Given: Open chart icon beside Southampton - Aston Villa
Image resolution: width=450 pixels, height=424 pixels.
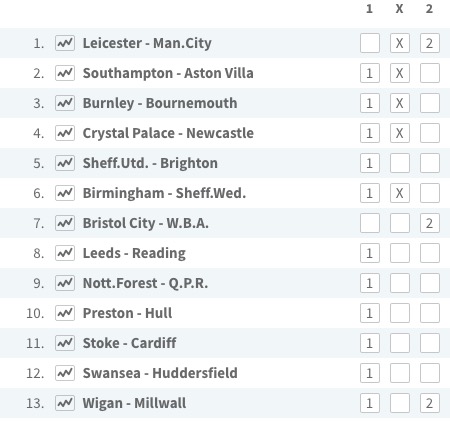Looking at the screenshot, I should [x=65, y=73].
